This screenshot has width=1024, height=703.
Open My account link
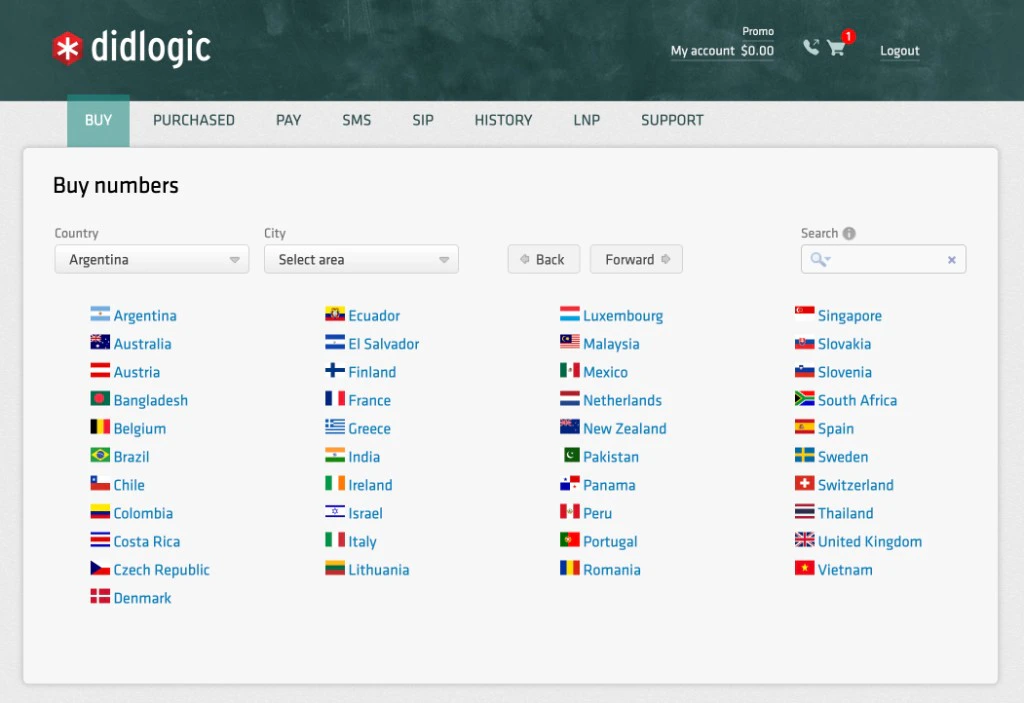pos(703,51)
